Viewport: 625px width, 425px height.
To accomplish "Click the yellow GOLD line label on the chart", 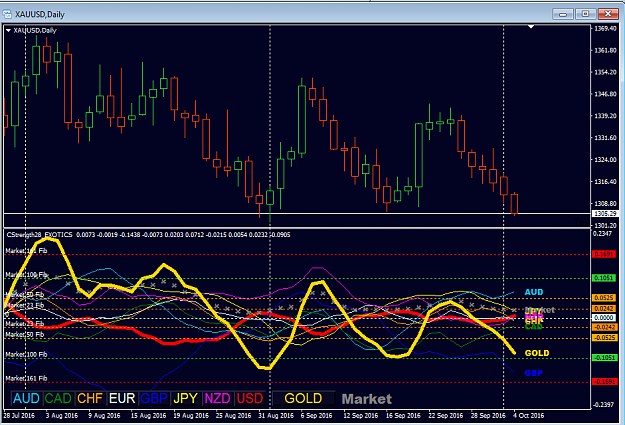I will pos(537,353).
